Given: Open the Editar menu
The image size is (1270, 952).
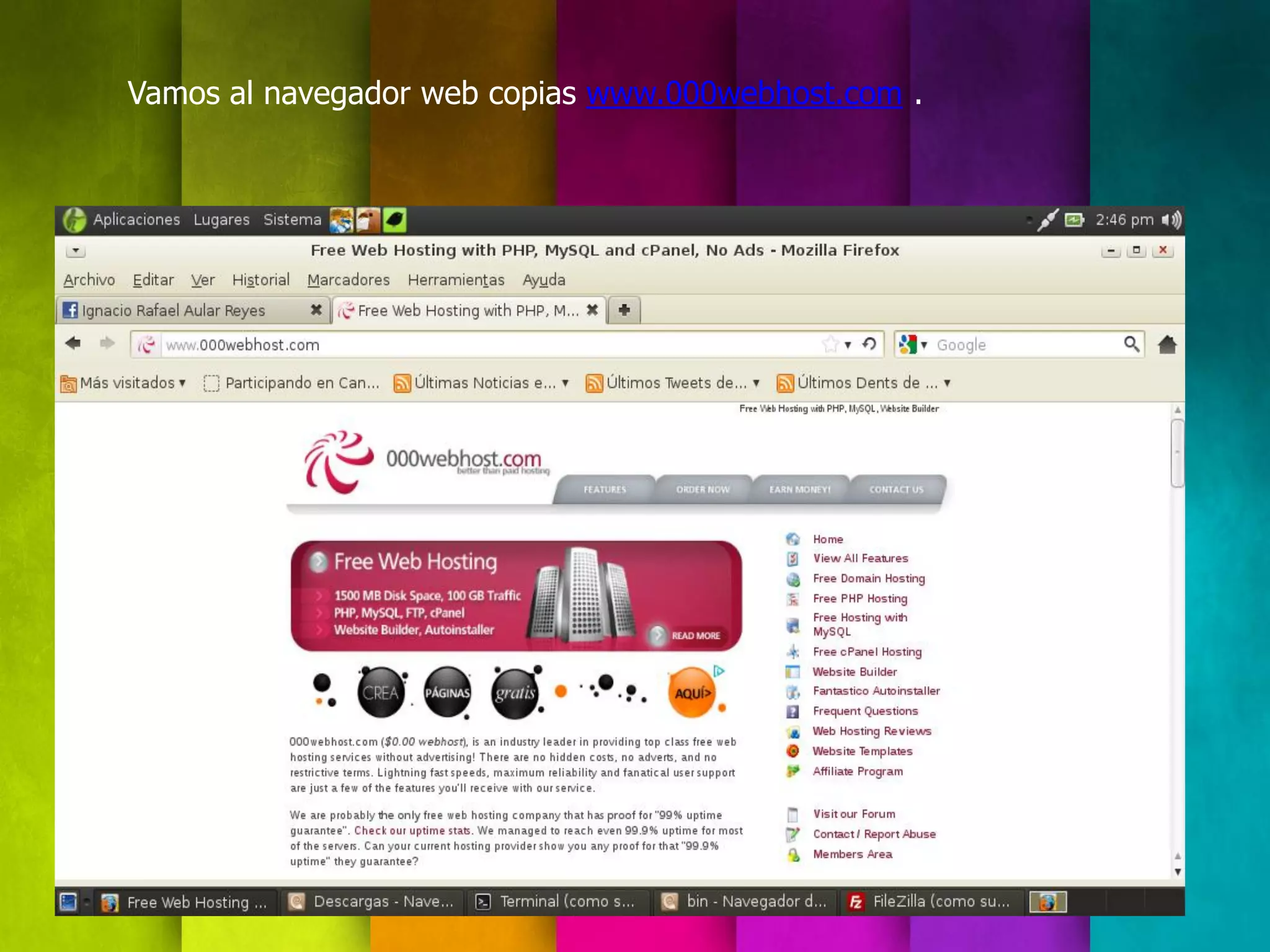Looking at the screenshot, I should pyautogui.click(x=153, y=280).
